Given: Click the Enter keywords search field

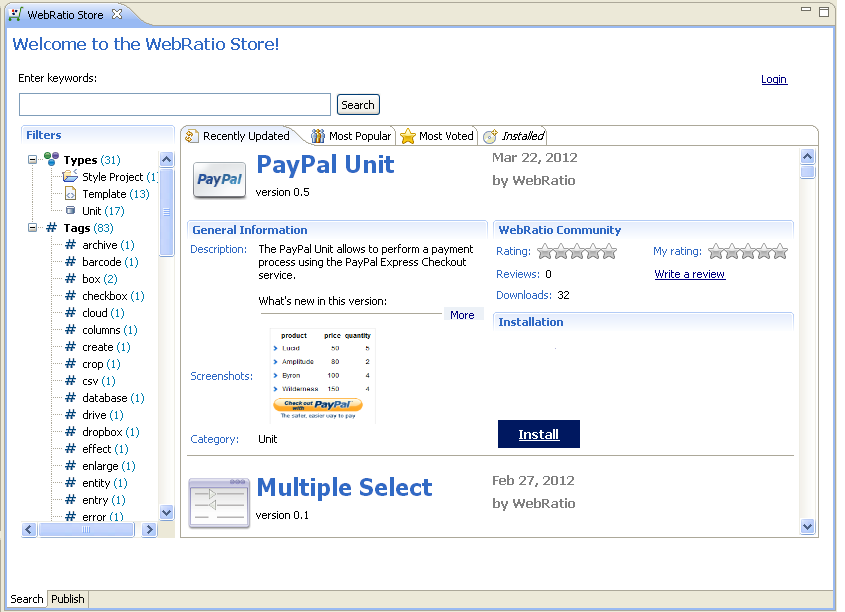Looking at the screenshot, I should tap(175, 105).
